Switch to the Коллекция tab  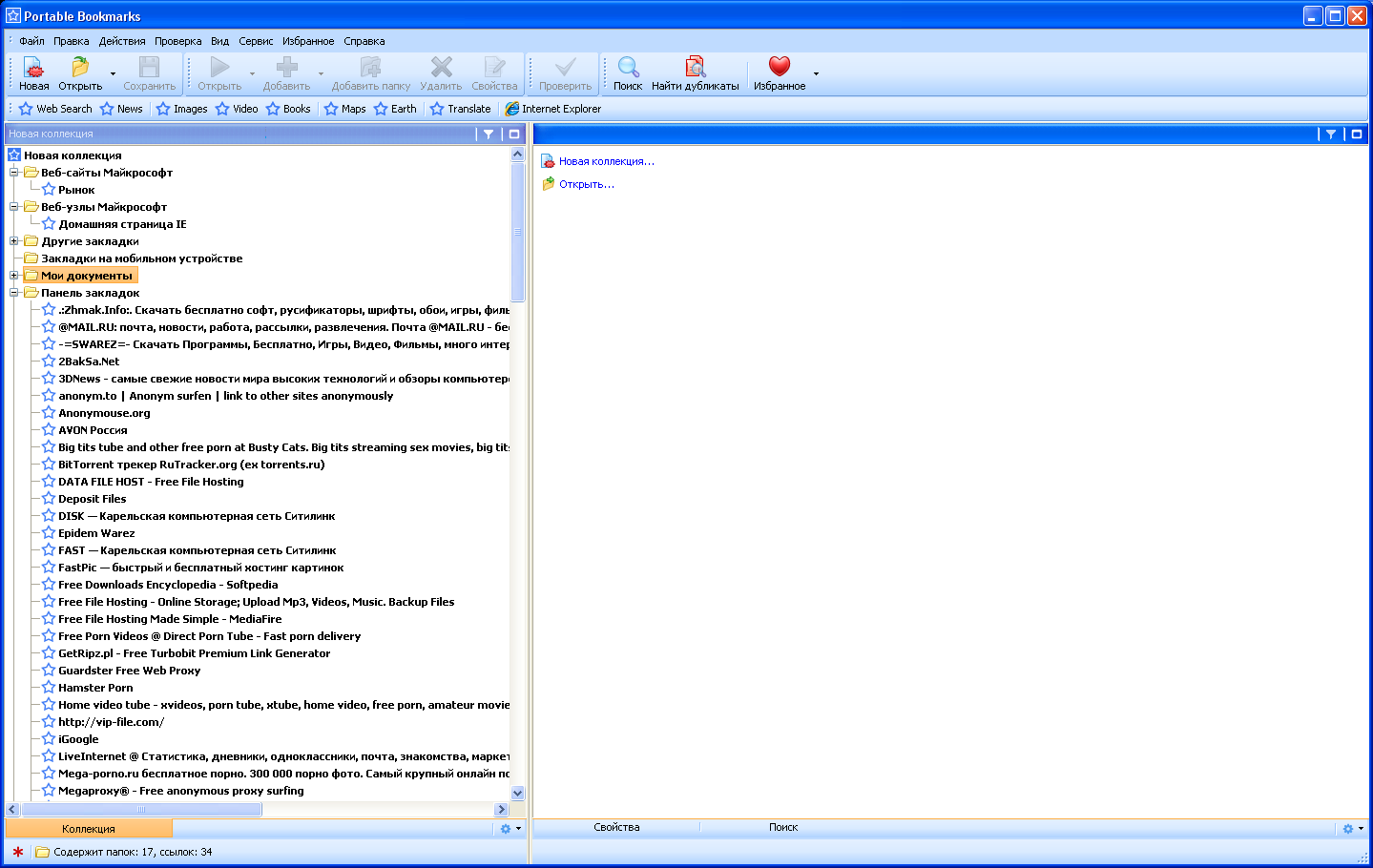(89, 829)
